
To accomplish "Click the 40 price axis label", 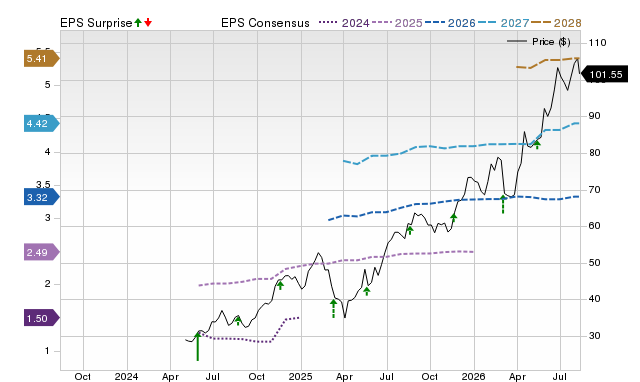I will [594, 299].
